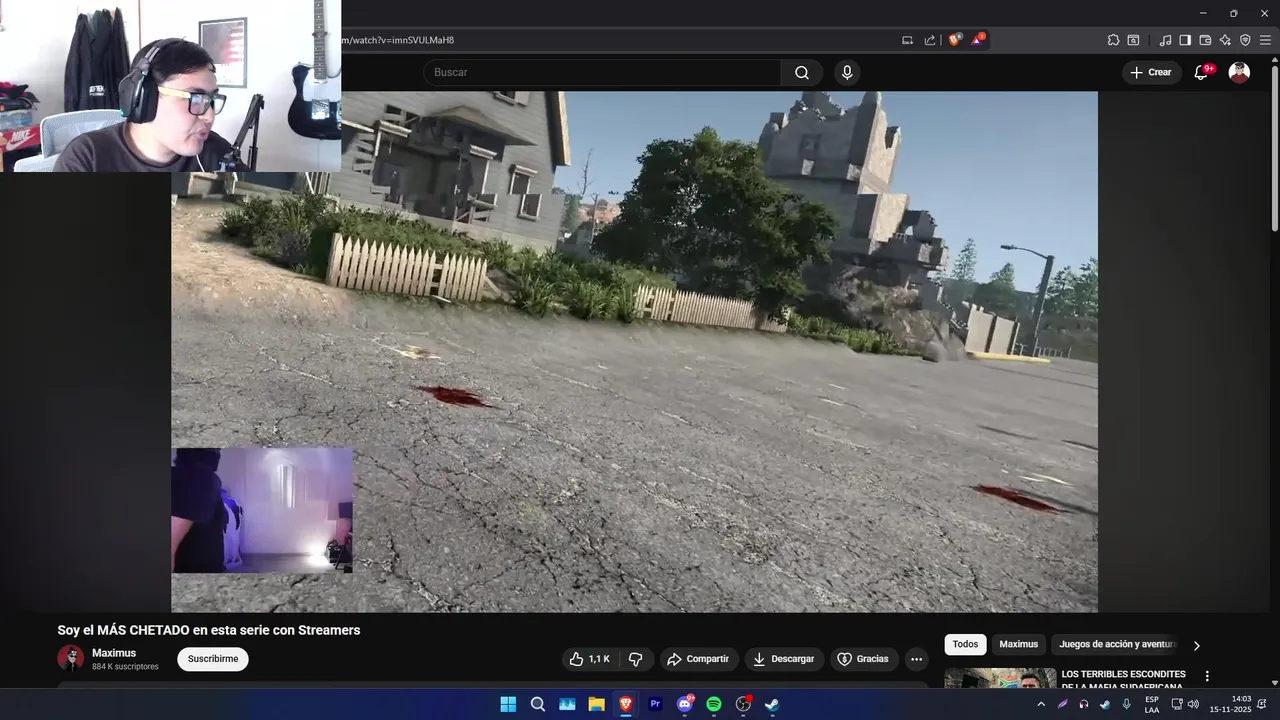Open the music playlist toolbar icon
Viewport: 1280px width, 720px height.
point(1165,40)
